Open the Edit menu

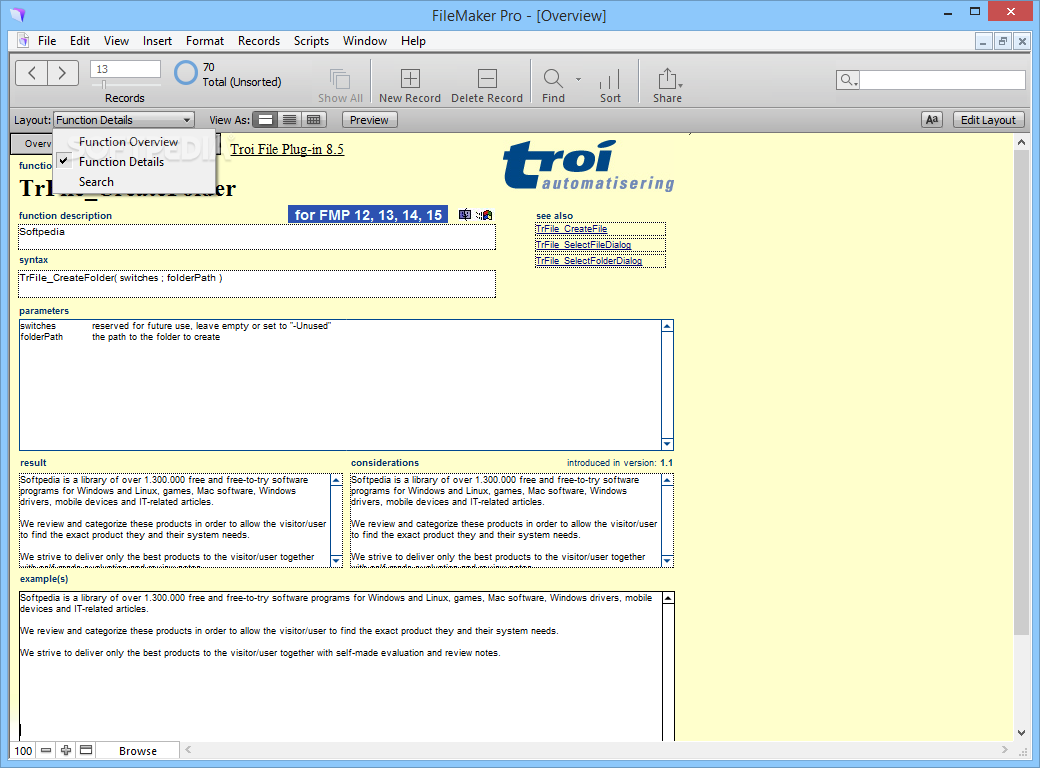click(x=80, y=41)
